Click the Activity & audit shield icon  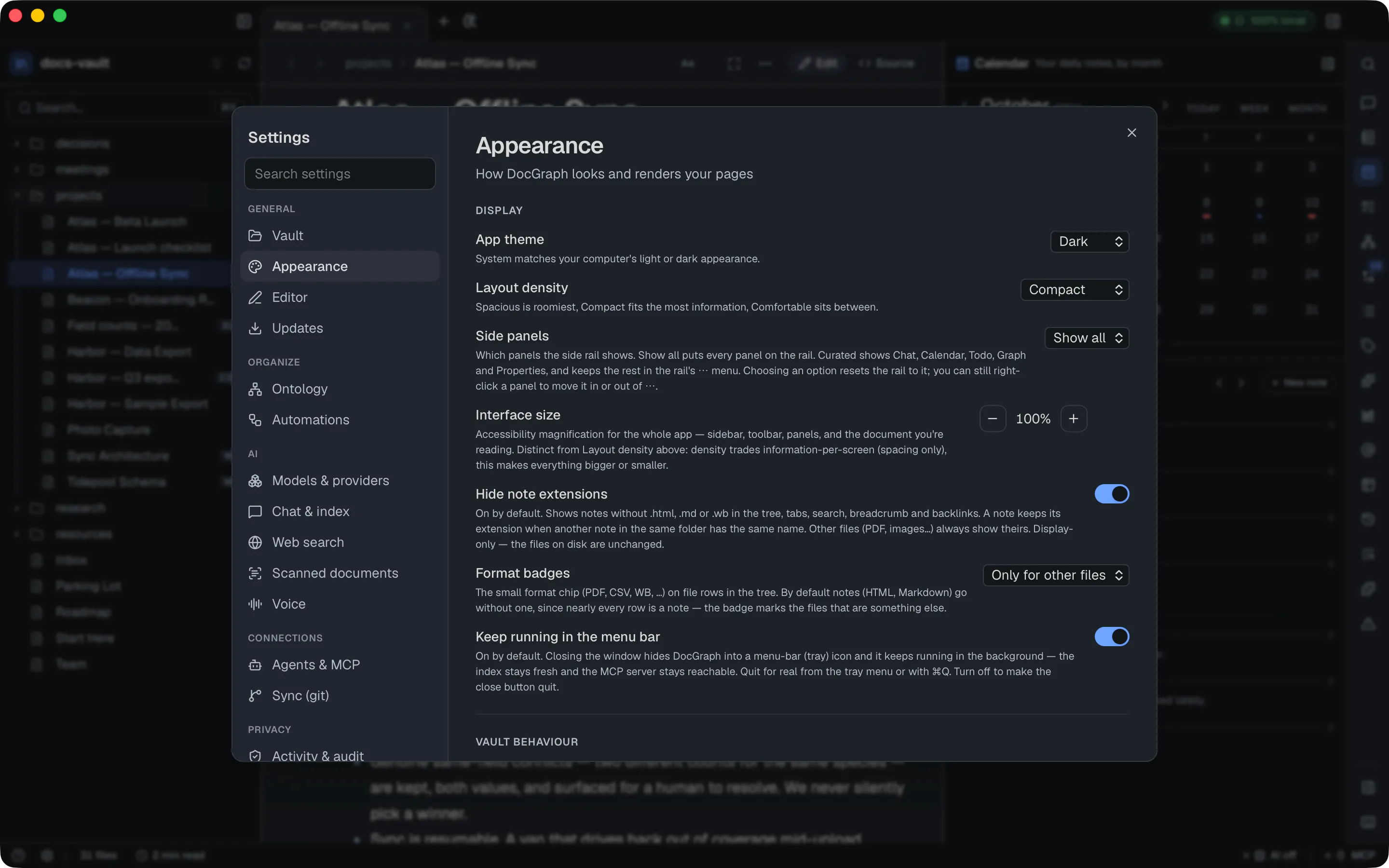255,756
